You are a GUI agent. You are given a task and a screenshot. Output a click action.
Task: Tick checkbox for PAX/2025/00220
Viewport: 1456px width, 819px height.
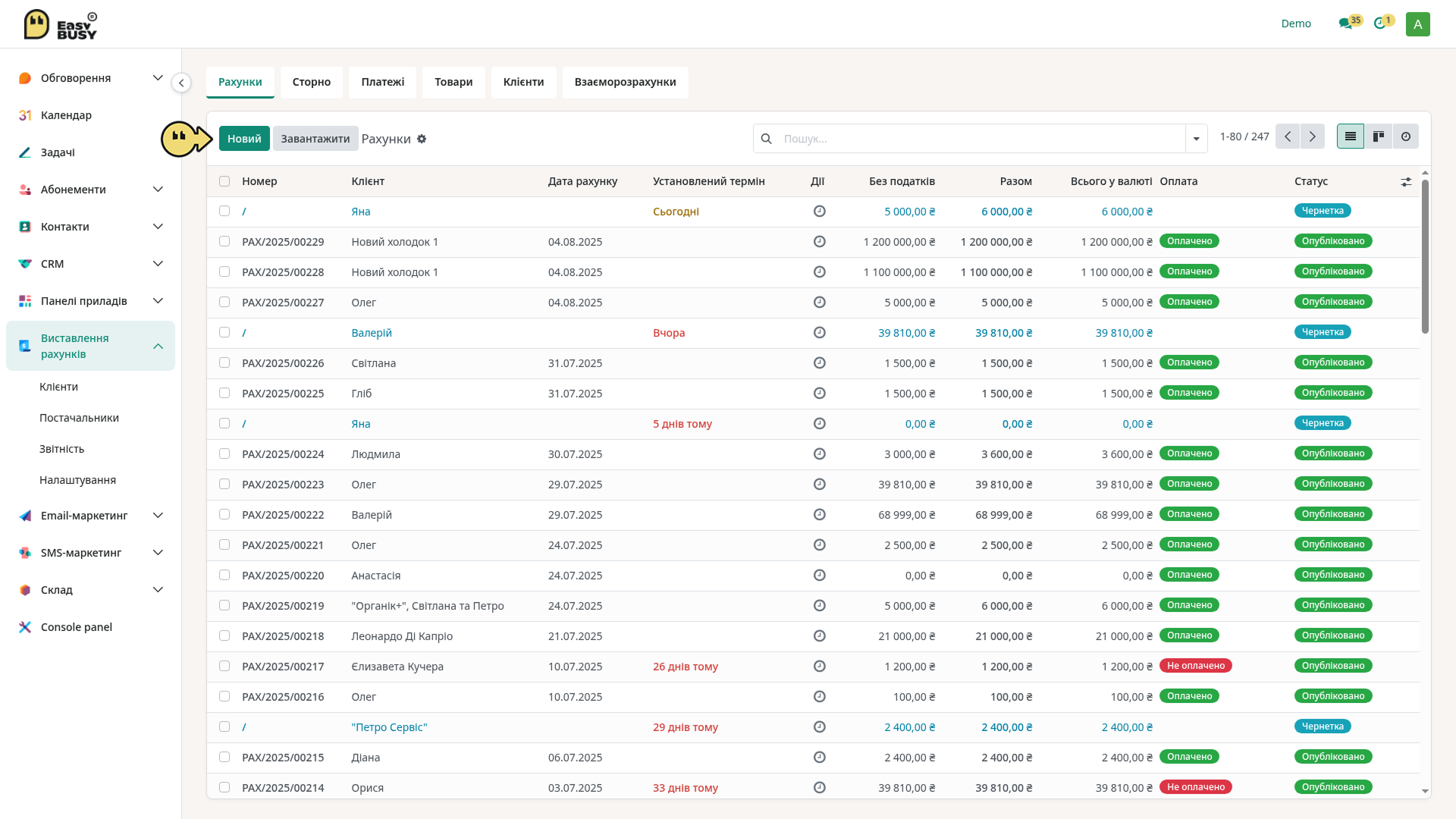tap(224, 575)
